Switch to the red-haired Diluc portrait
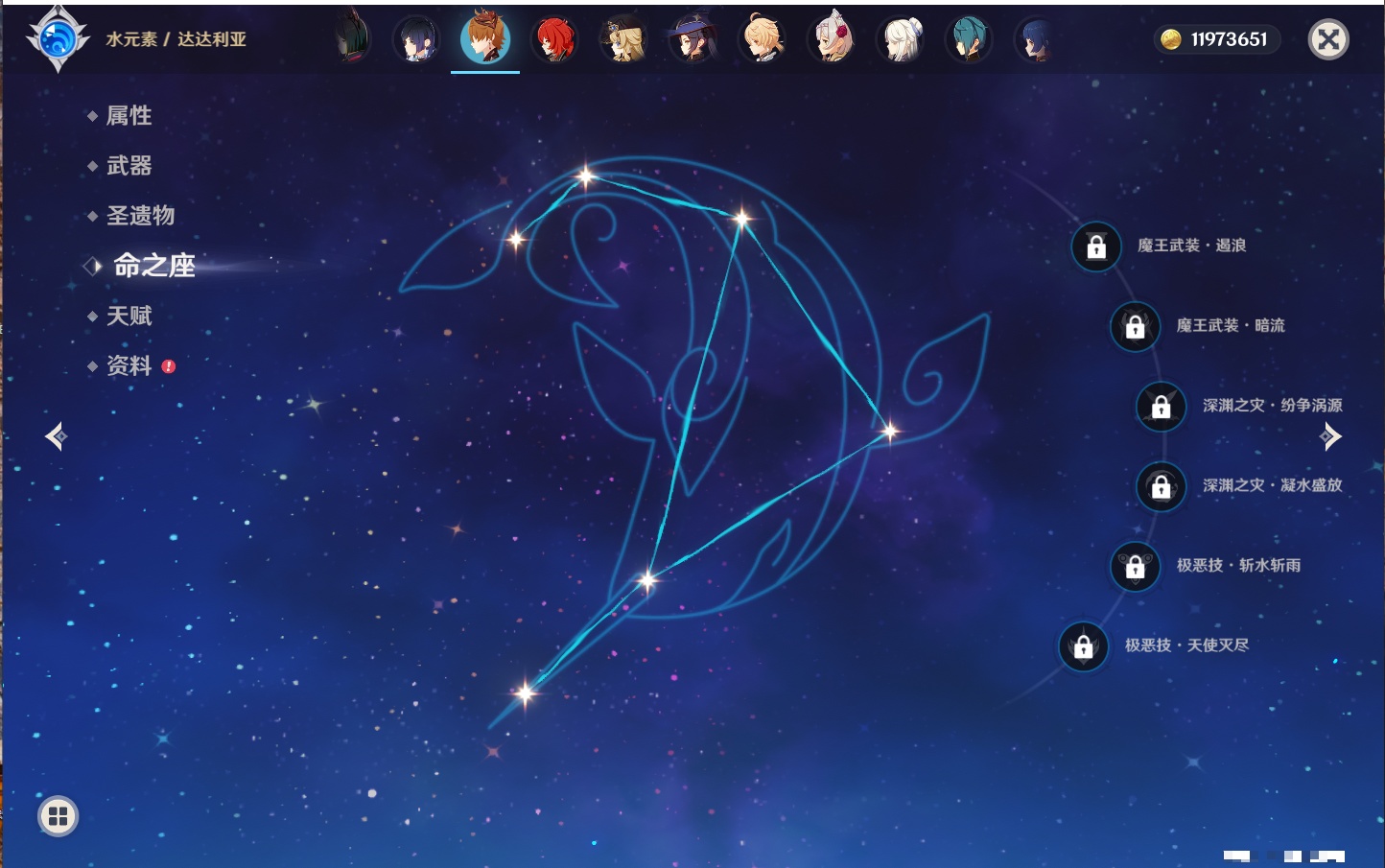Viewport: 1385px width, 868px height. tap(555, 39)
